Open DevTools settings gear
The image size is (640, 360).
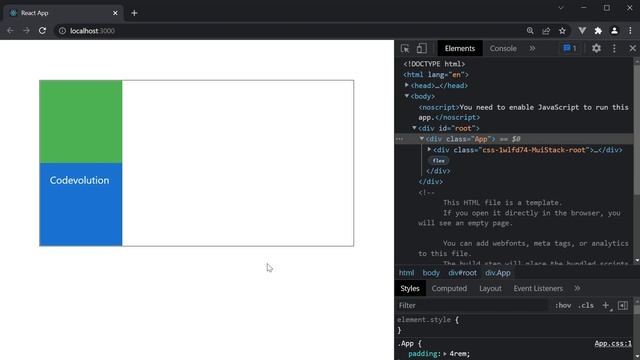[x=596, y=49]
